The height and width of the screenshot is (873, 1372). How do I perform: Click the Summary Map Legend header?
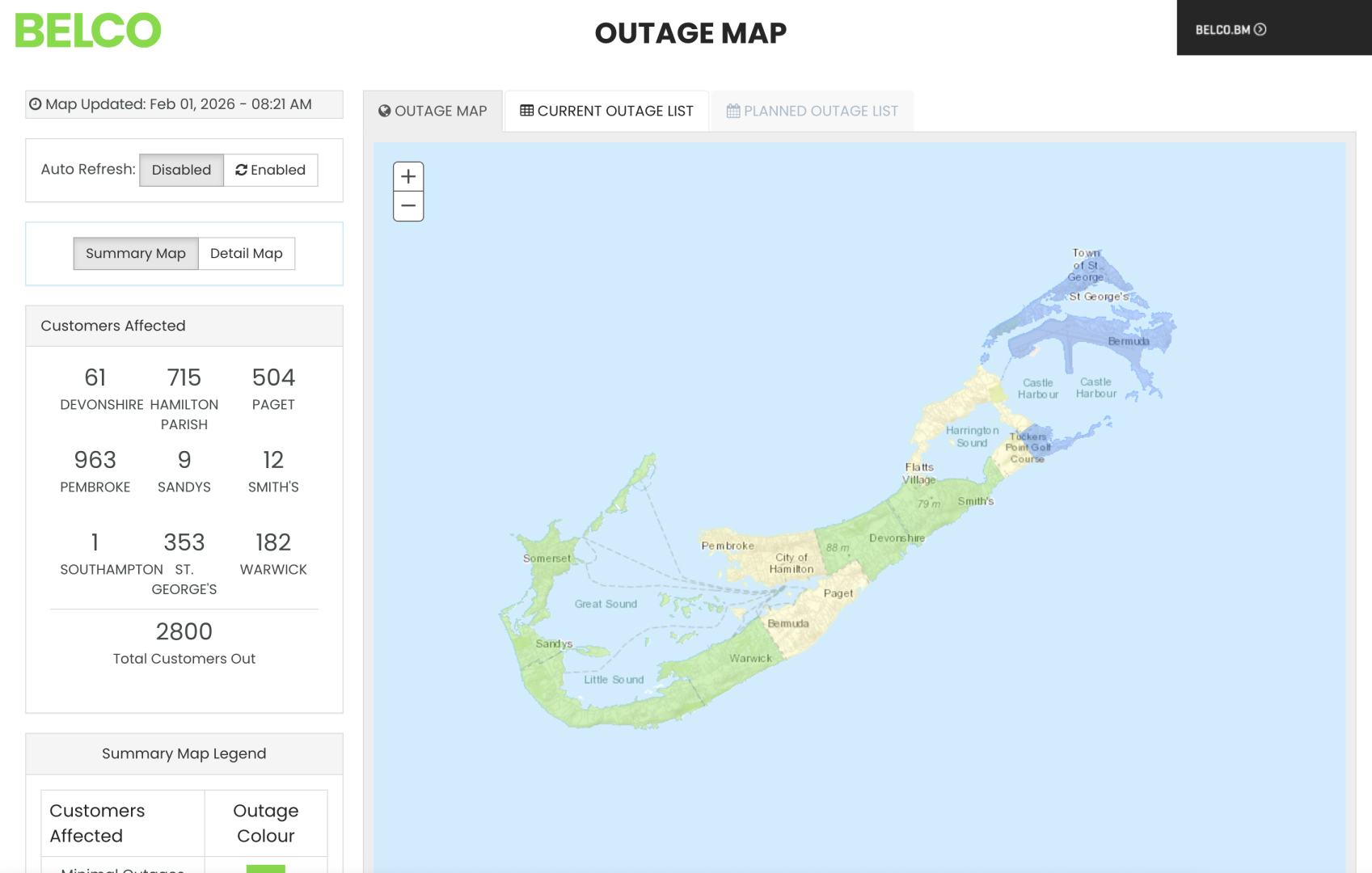[x=184, y=753]
